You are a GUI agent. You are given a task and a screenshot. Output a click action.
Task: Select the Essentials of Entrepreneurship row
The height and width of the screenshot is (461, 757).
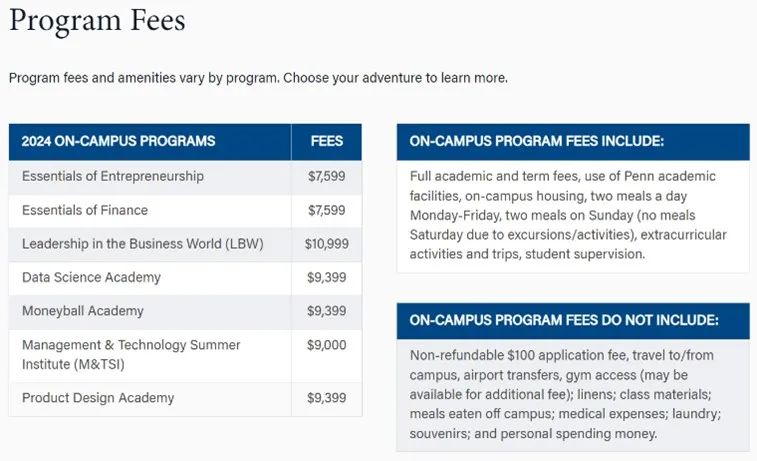coord(185,177)
